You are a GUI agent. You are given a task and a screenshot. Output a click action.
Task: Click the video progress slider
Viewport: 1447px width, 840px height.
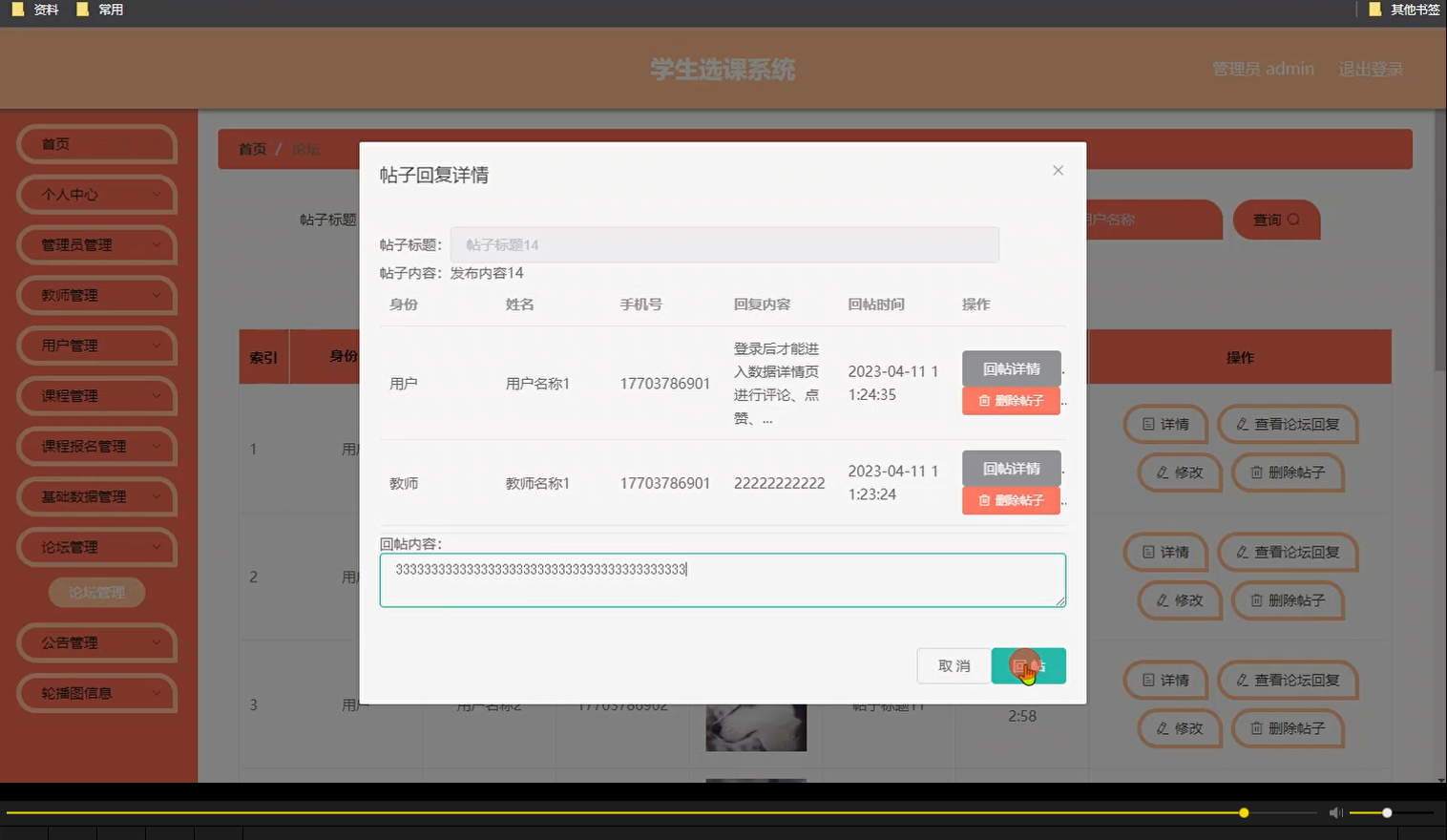pos(1243,812)
